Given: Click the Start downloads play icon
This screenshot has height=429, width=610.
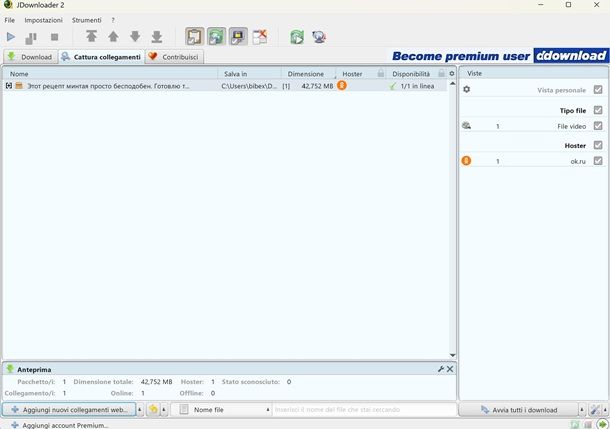Looking at the screenshot, I should (11, 37).
